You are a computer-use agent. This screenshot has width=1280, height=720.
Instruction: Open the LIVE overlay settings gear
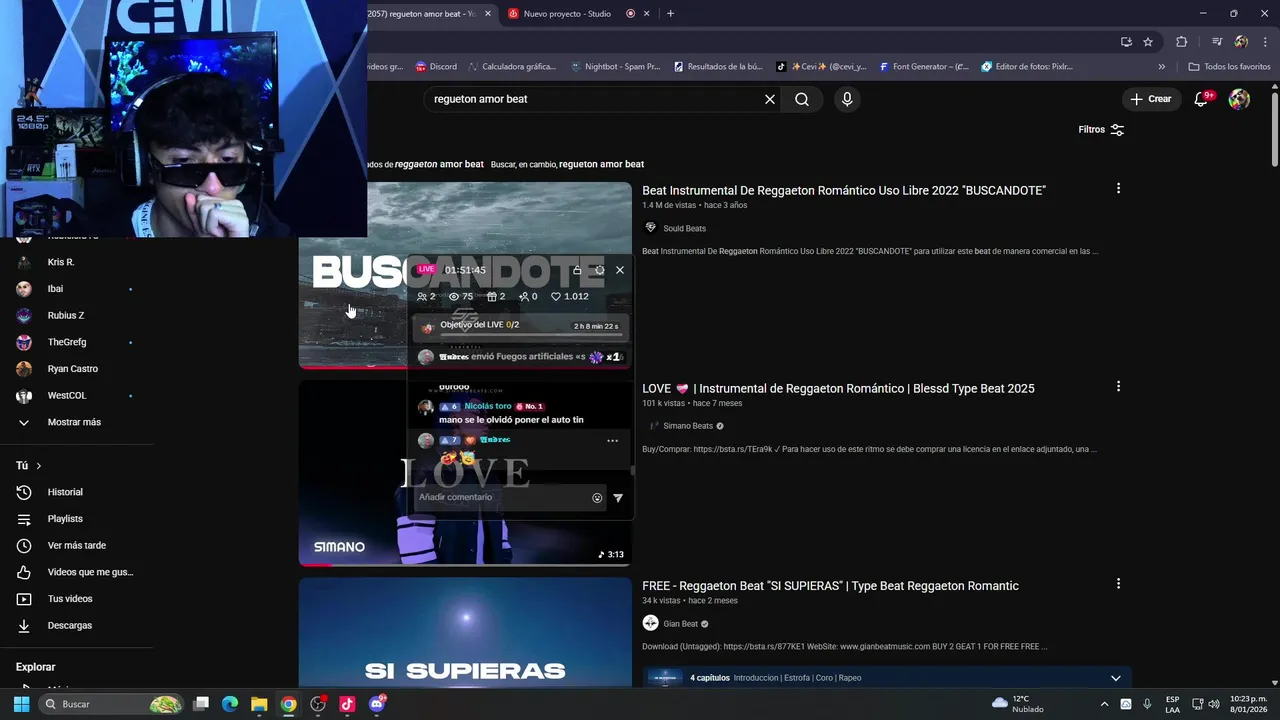coord(599,270)
